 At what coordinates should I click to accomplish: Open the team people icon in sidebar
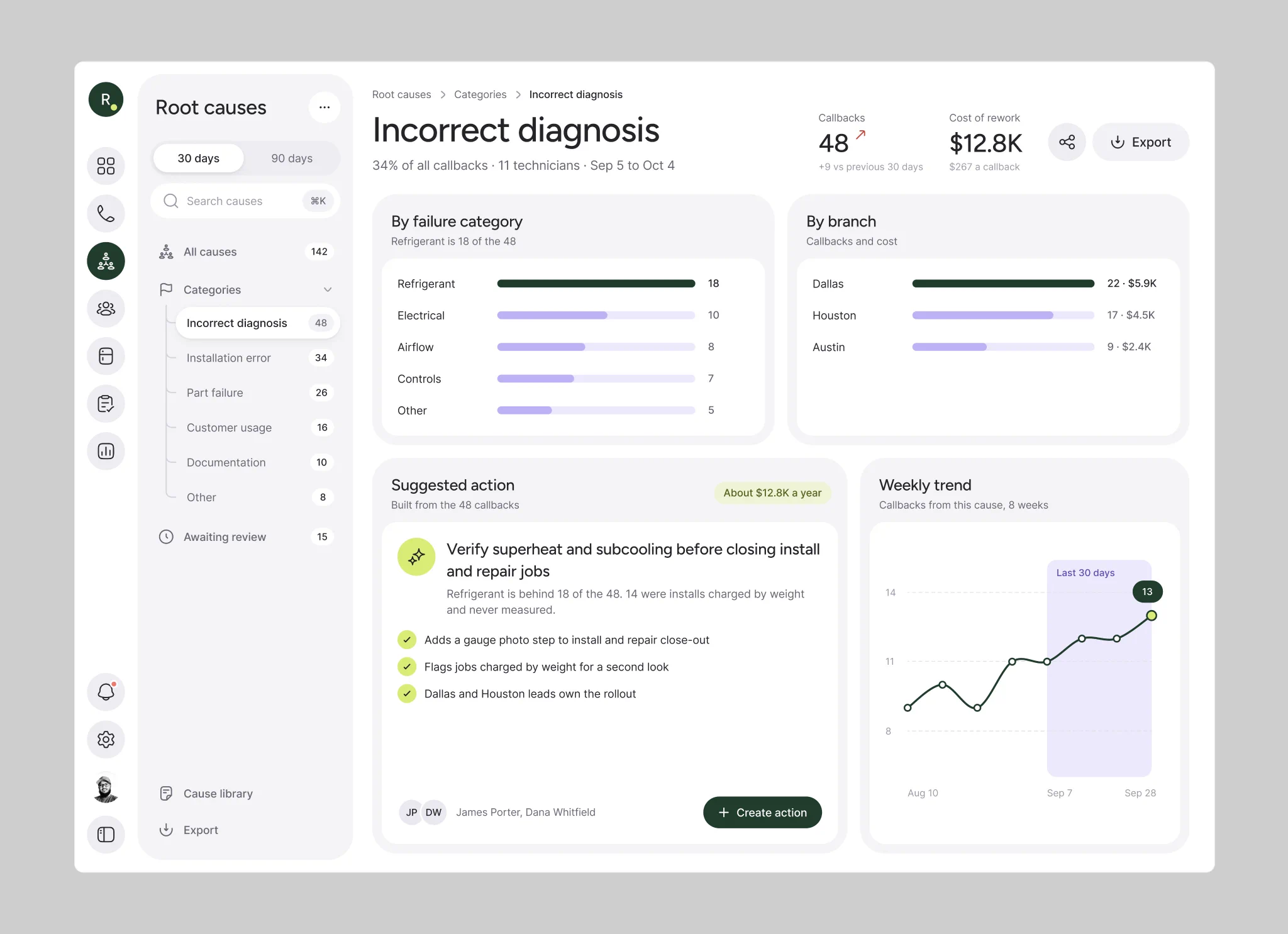point(106,309)
